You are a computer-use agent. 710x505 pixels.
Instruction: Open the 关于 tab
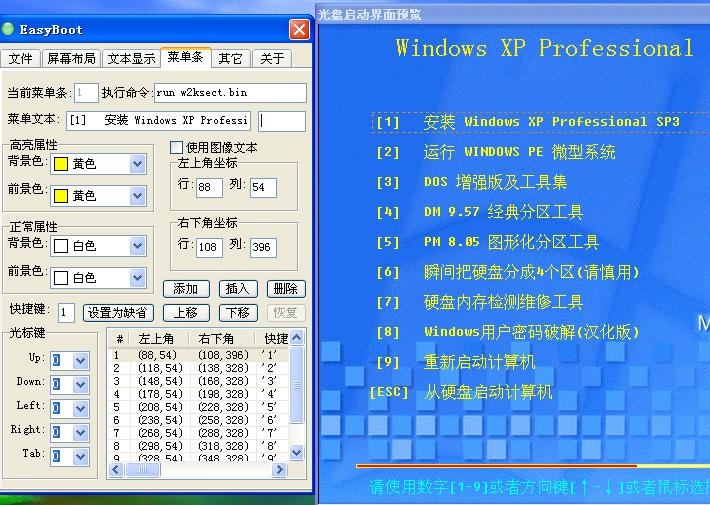[x=272, y=58]
